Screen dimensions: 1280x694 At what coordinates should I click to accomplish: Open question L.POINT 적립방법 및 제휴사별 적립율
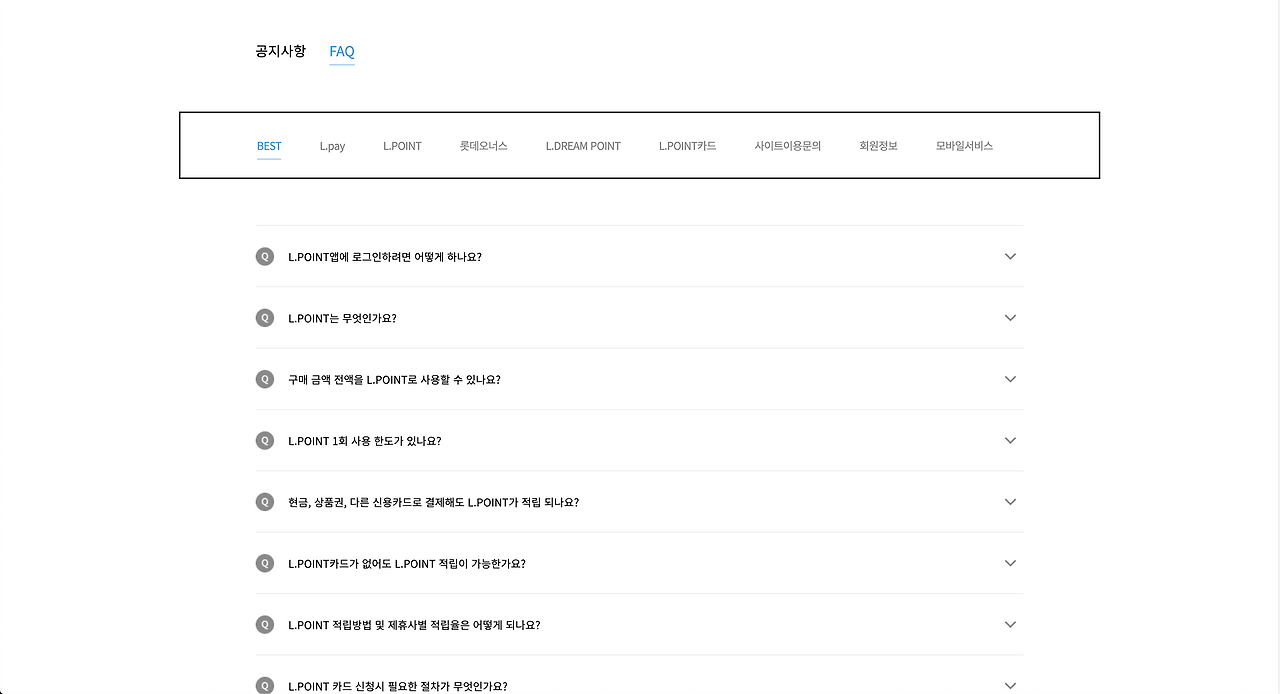pyautogui.click(x=414, y=625)
